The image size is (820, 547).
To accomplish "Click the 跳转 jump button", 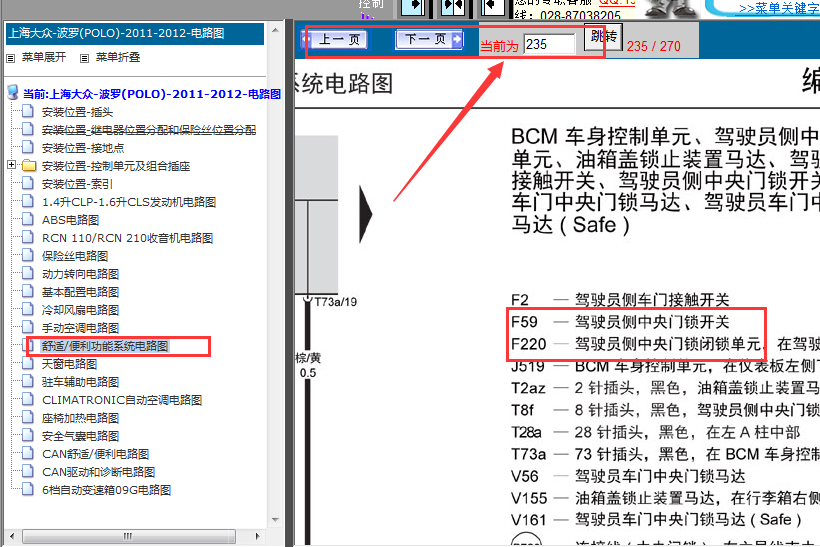I will (x=603, y=37).
